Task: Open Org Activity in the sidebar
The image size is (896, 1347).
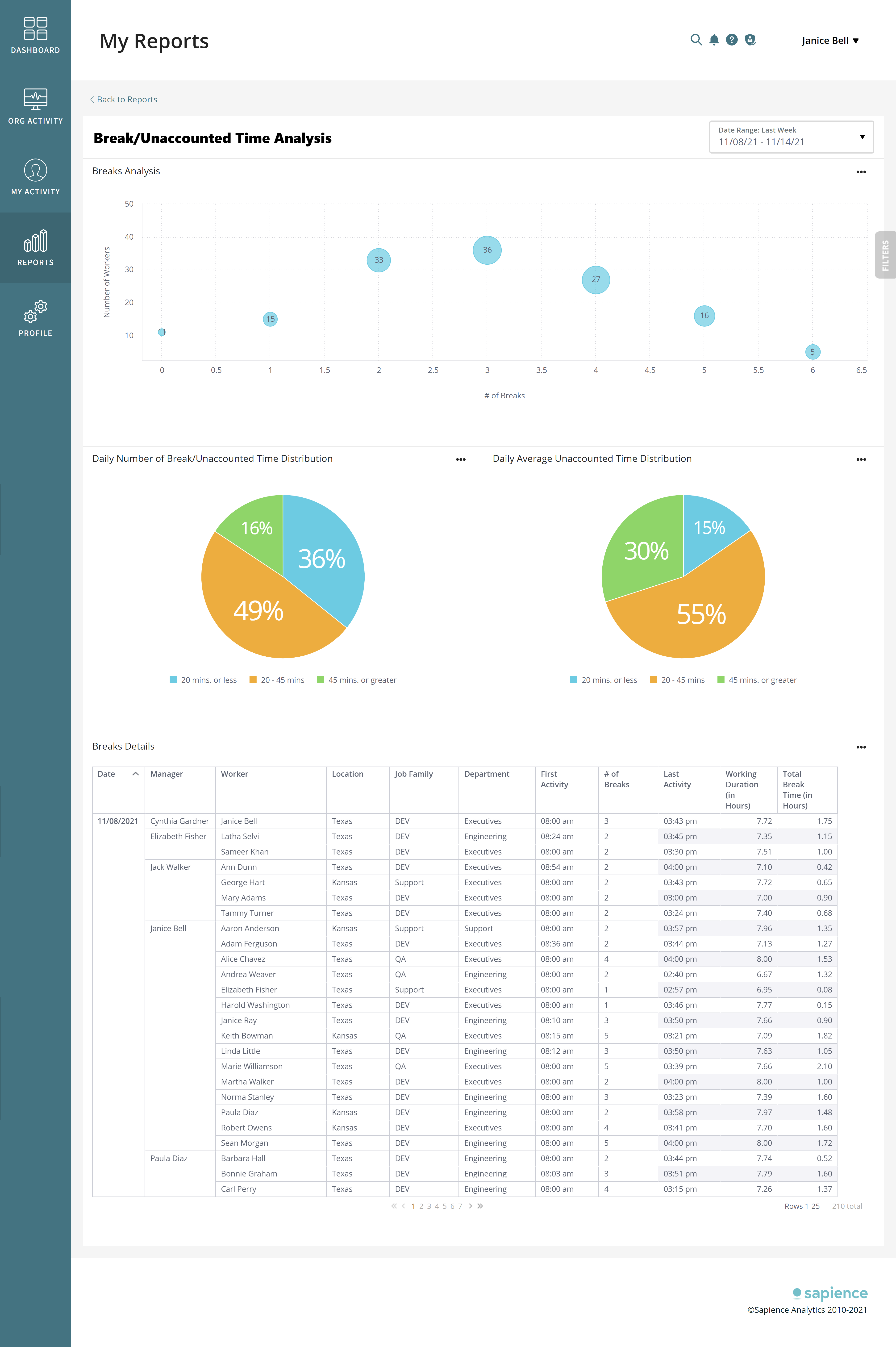Action: pyautogui.click(x=35, y=106)
